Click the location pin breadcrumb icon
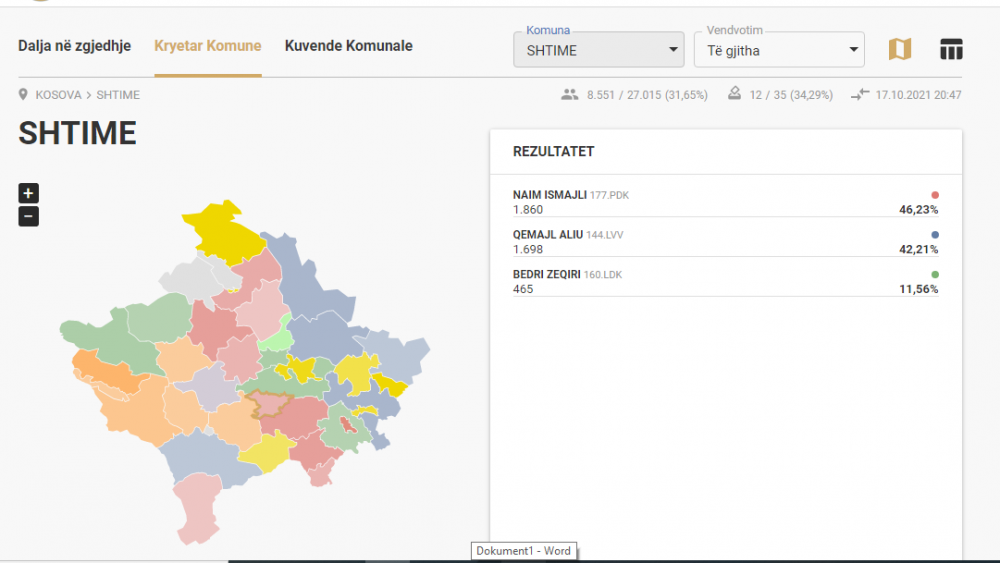 24,95
